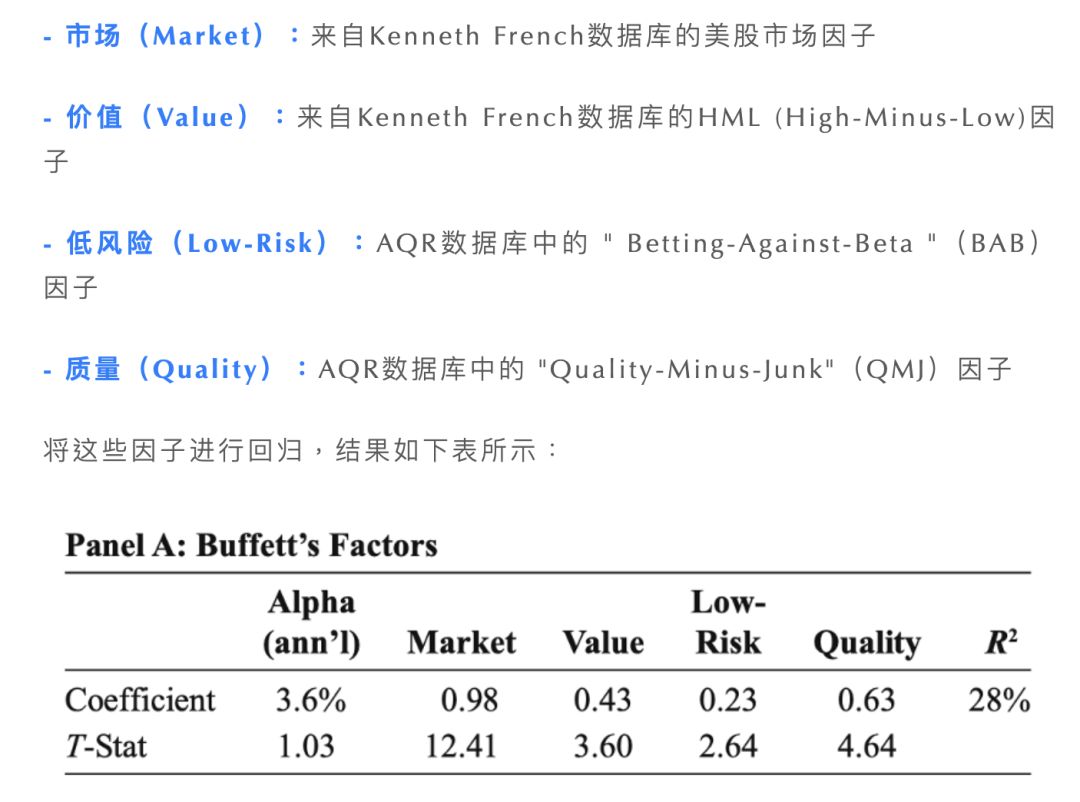Click the "Betting-Against-Beta" quoted text

tap(770, 244)
